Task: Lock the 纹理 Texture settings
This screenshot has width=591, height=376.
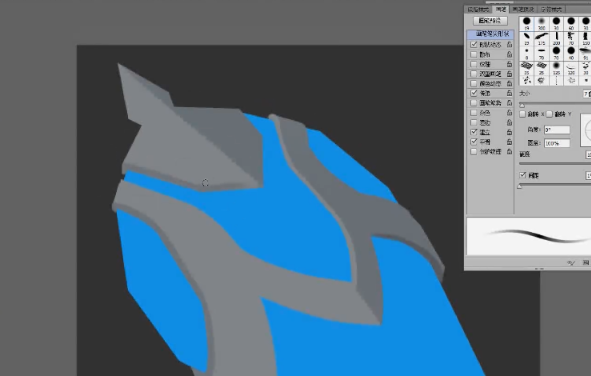Action: [509, 64]
